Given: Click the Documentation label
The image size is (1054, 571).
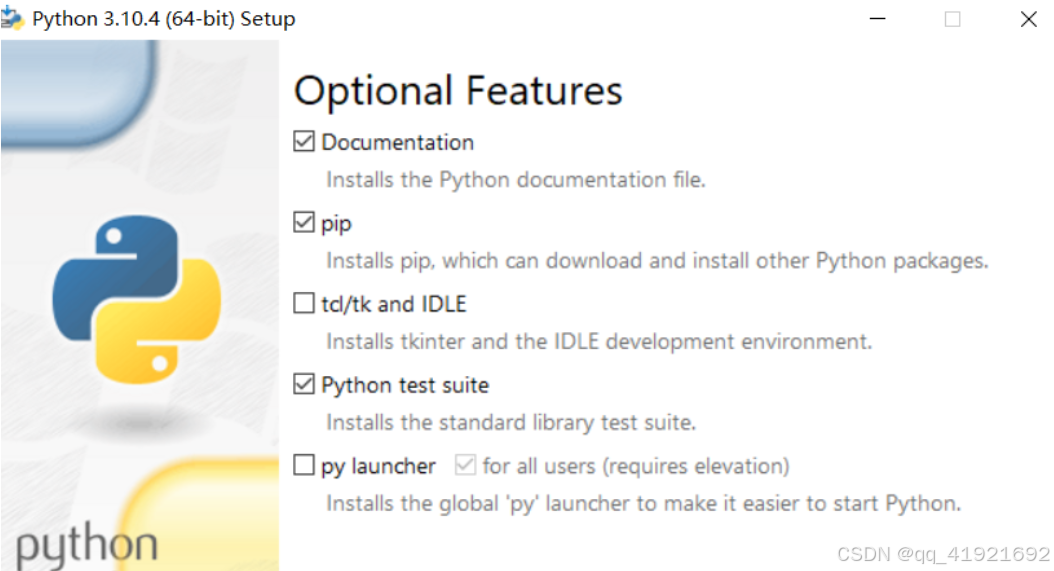Looking at the screenshot, I should pyautogui.click(x=397, y=143).
